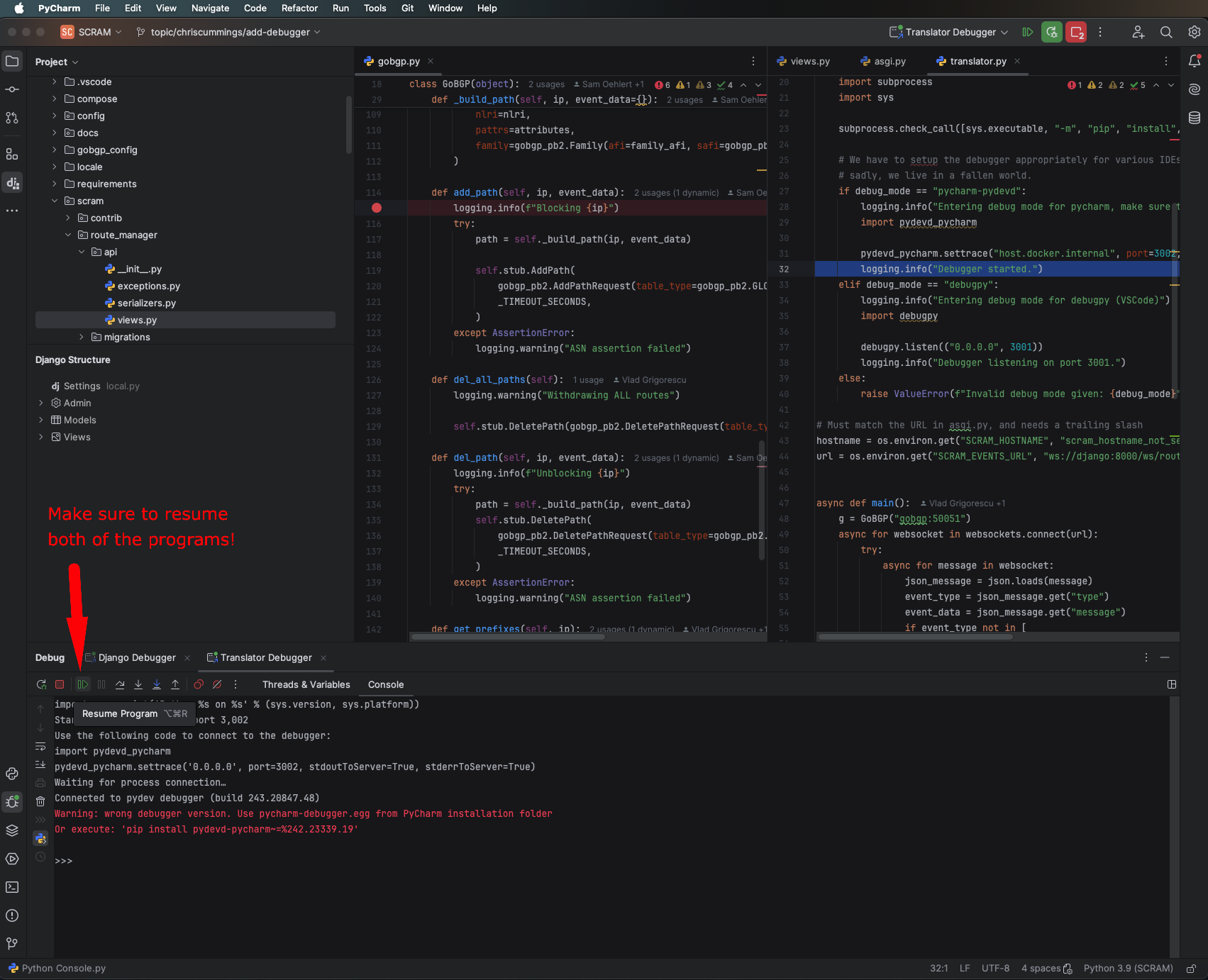1208x980 pixels.
Task: Click Python 3.9 (SCRAM) interpreter in status bar
Action: 1128,968
